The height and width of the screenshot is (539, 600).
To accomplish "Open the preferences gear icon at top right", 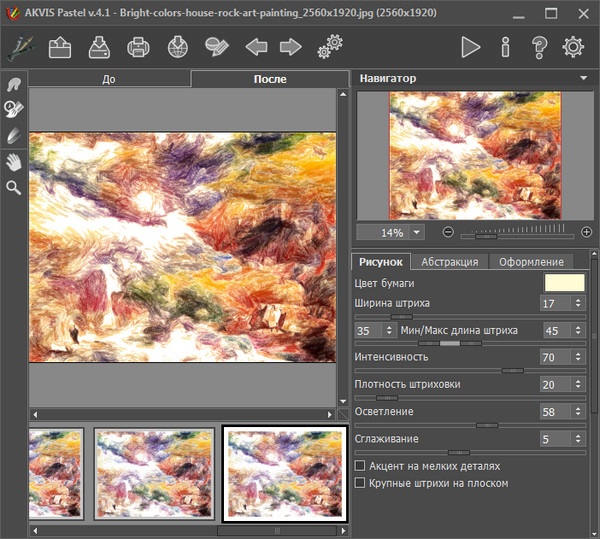I will pyautogui.click(x=573, y=47).
